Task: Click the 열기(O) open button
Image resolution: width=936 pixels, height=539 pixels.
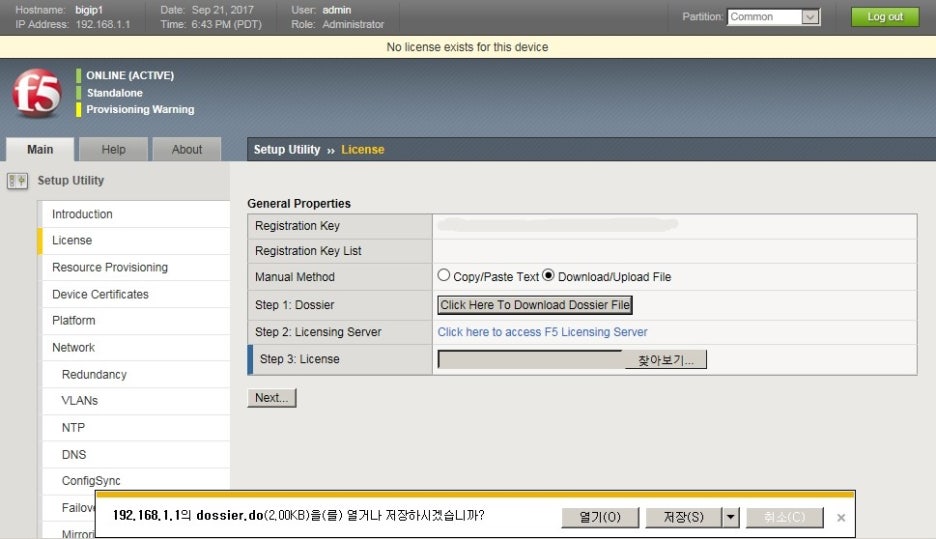Action: tap(600, 517)
